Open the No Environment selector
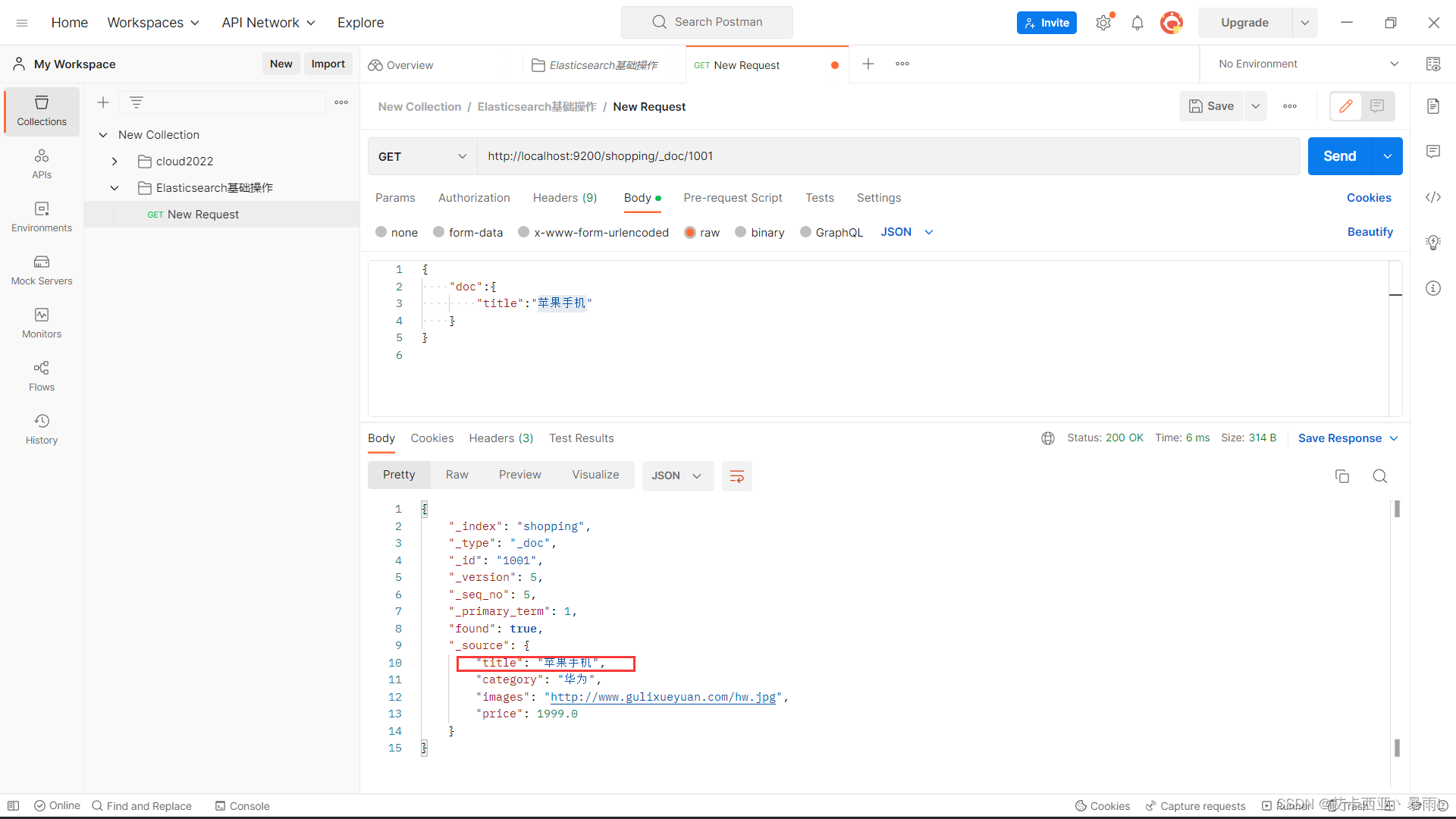Image resolution: width=1456 pixels, height=819 pixels. click(x=1308, y=64)
